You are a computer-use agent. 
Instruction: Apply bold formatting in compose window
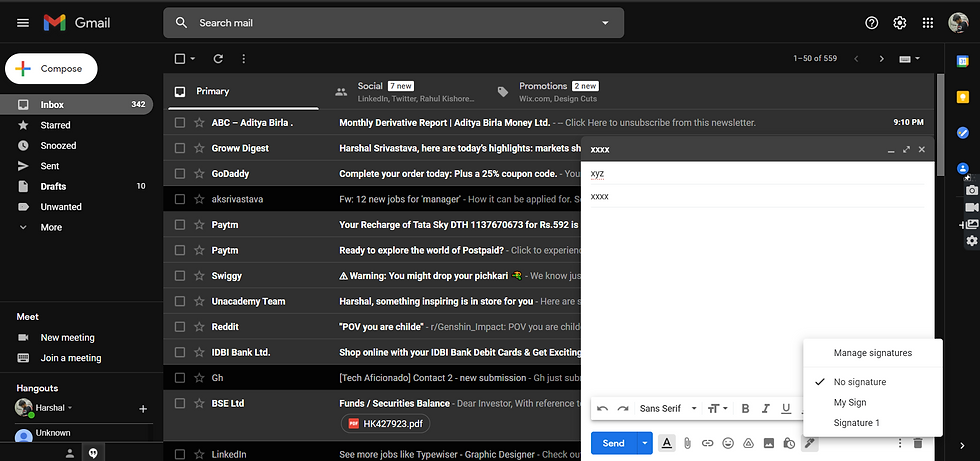[745, 409]
